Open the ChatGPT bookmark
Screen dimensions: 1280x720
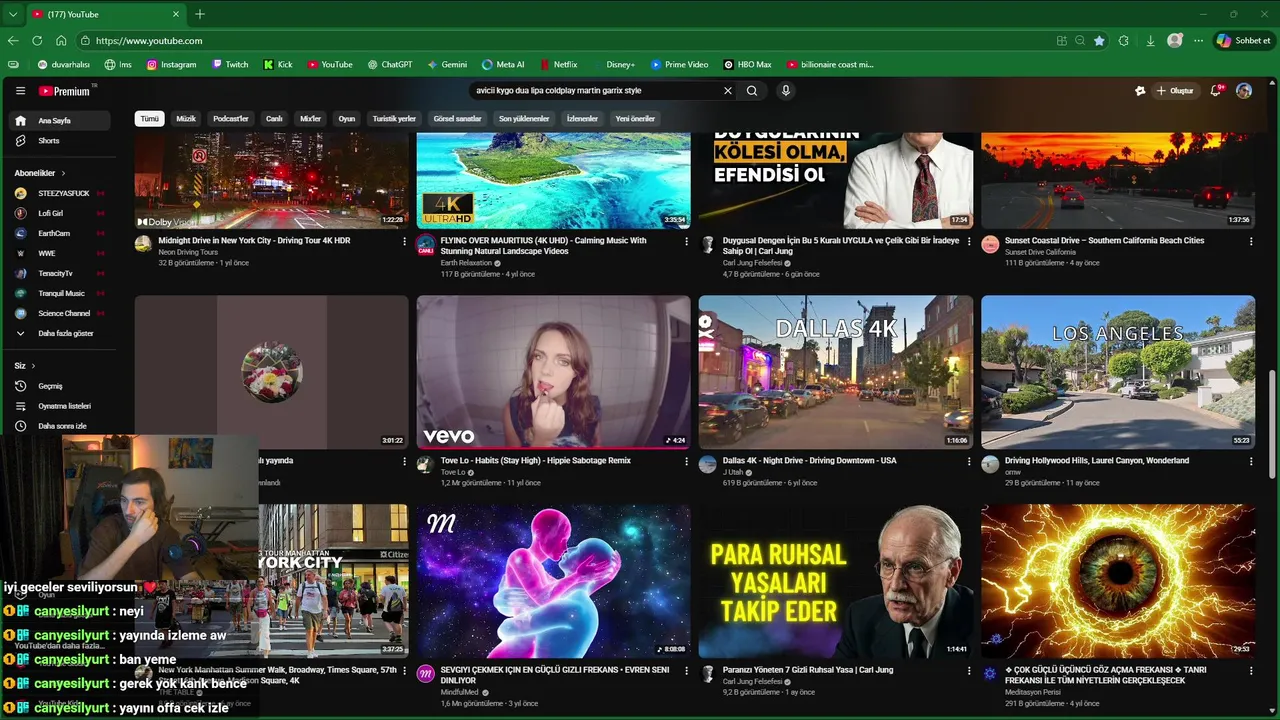(x=390, y=65)
